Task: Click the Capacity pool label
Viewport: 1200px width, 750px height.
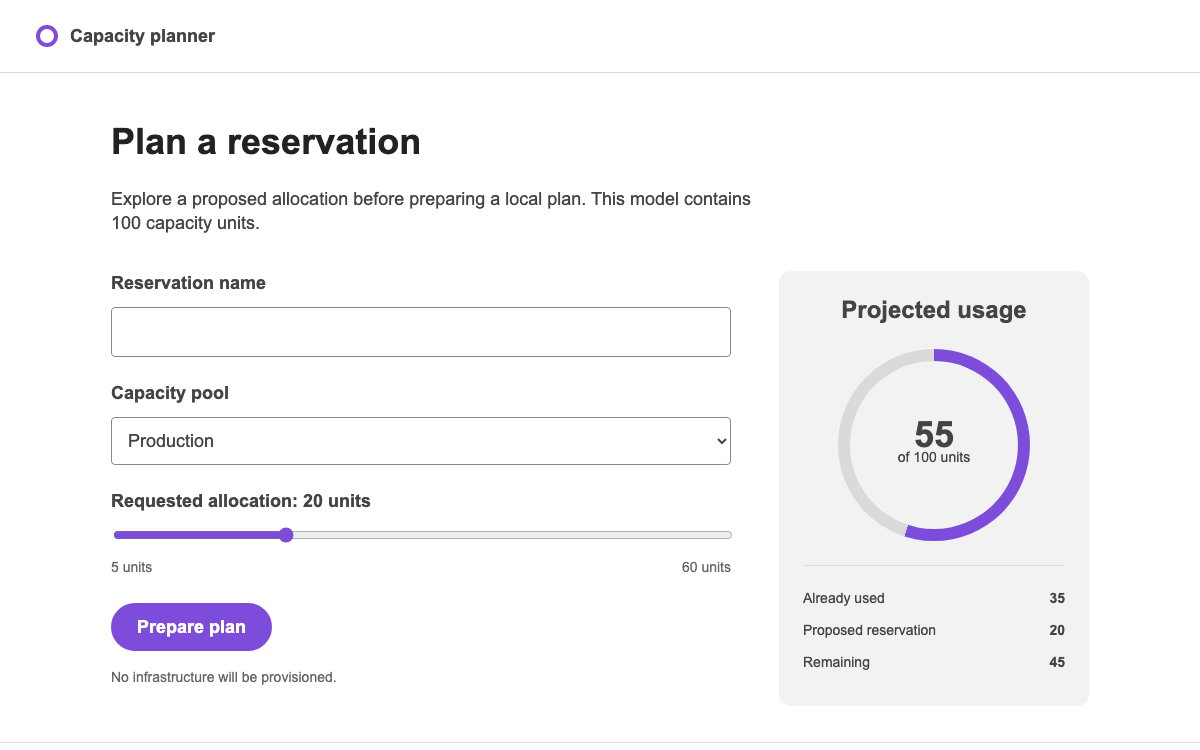Action: coord(170,393)
